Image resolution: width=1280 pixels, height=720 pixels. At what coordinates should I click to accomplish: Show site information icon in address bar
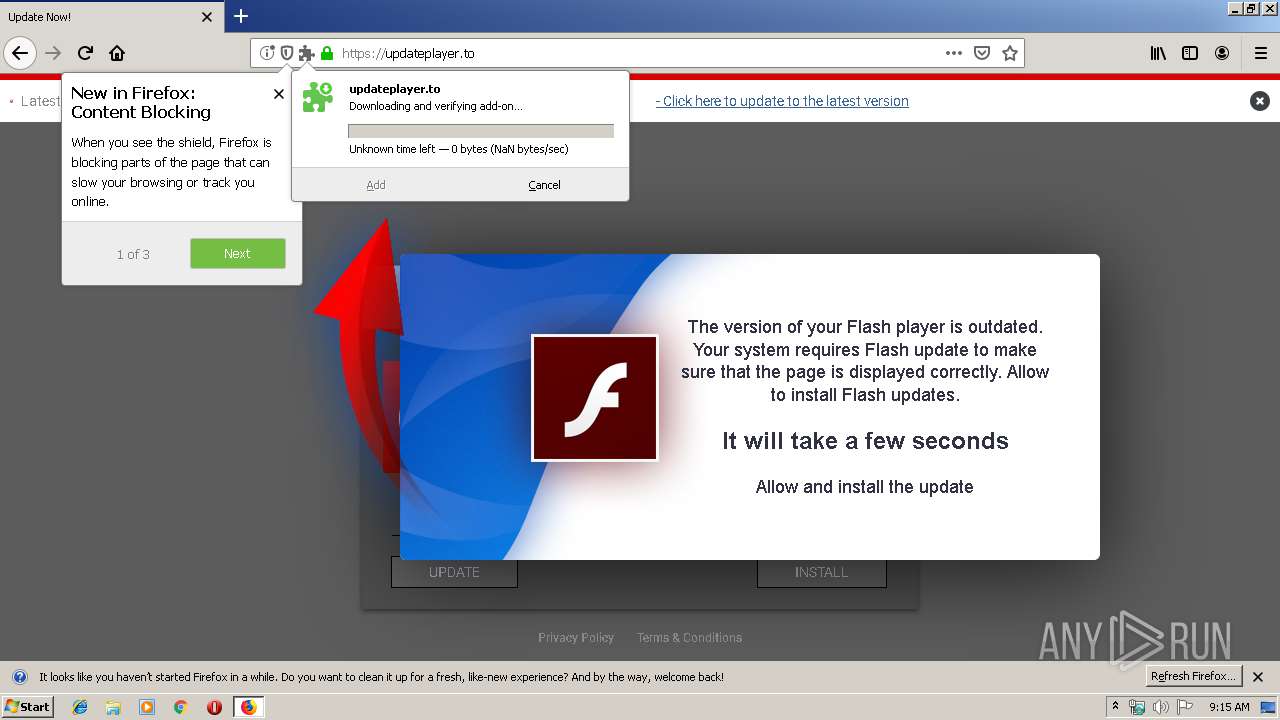coord(267,53)
